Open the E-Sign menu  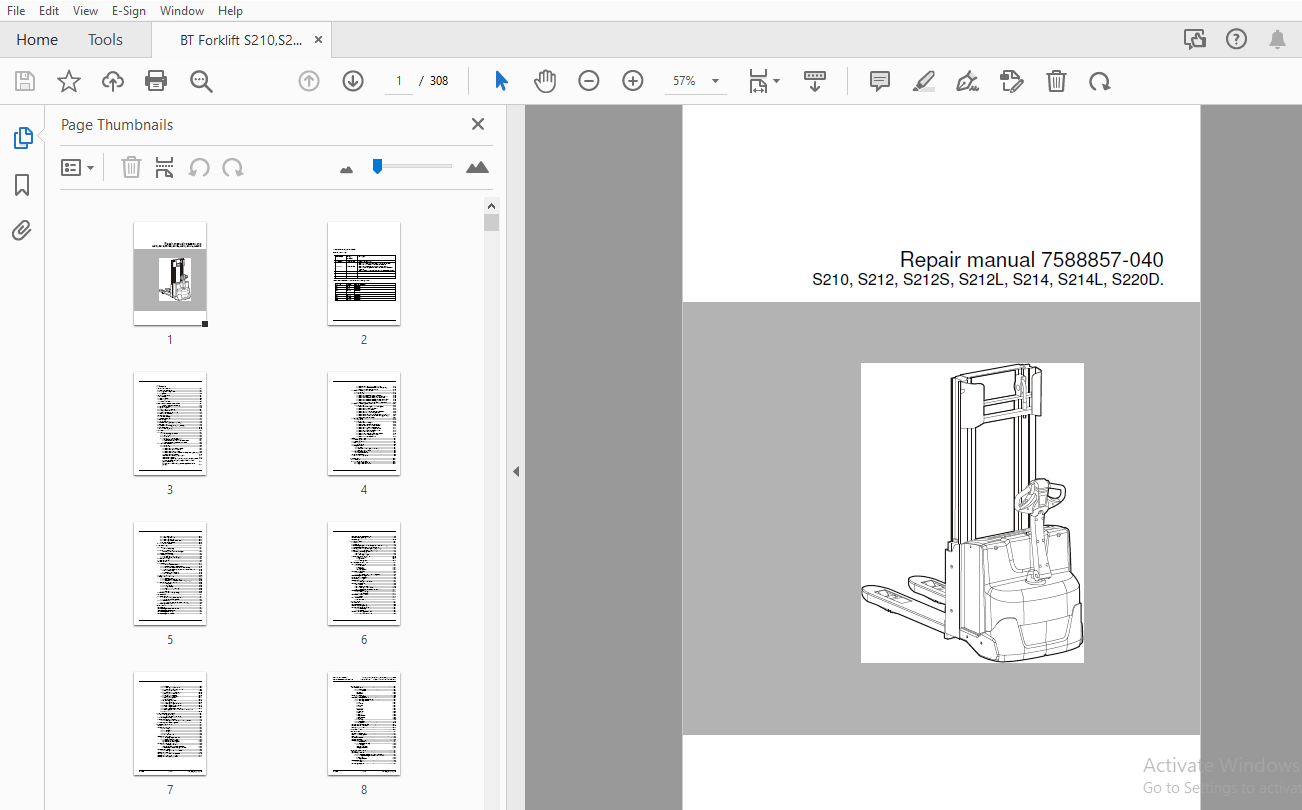coord(128,10)
